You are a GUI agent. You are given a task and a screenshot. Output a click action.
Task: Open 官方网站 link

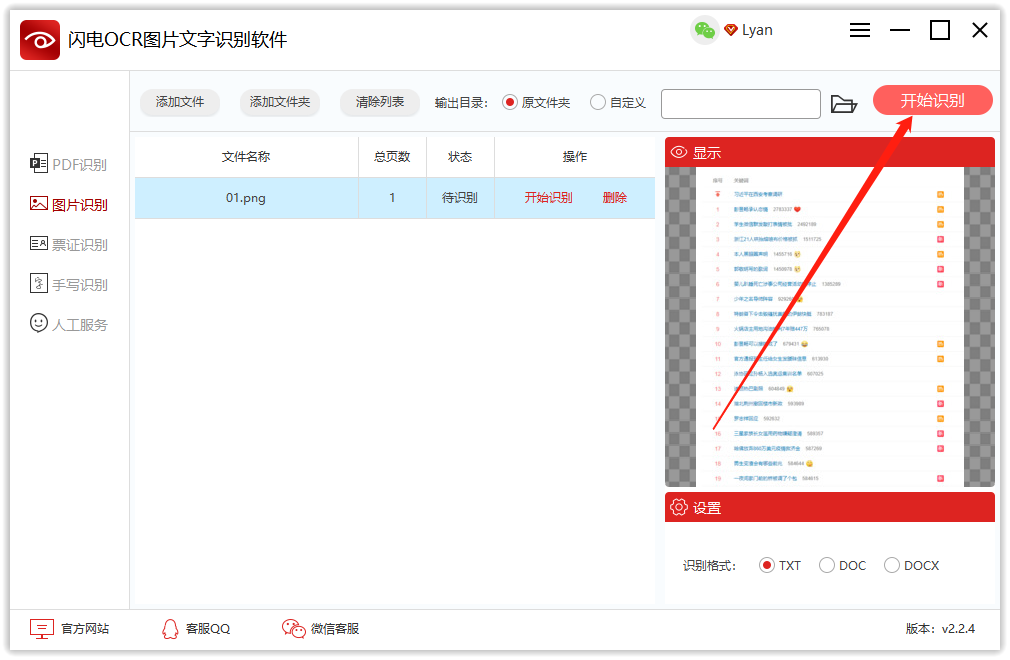70,629
